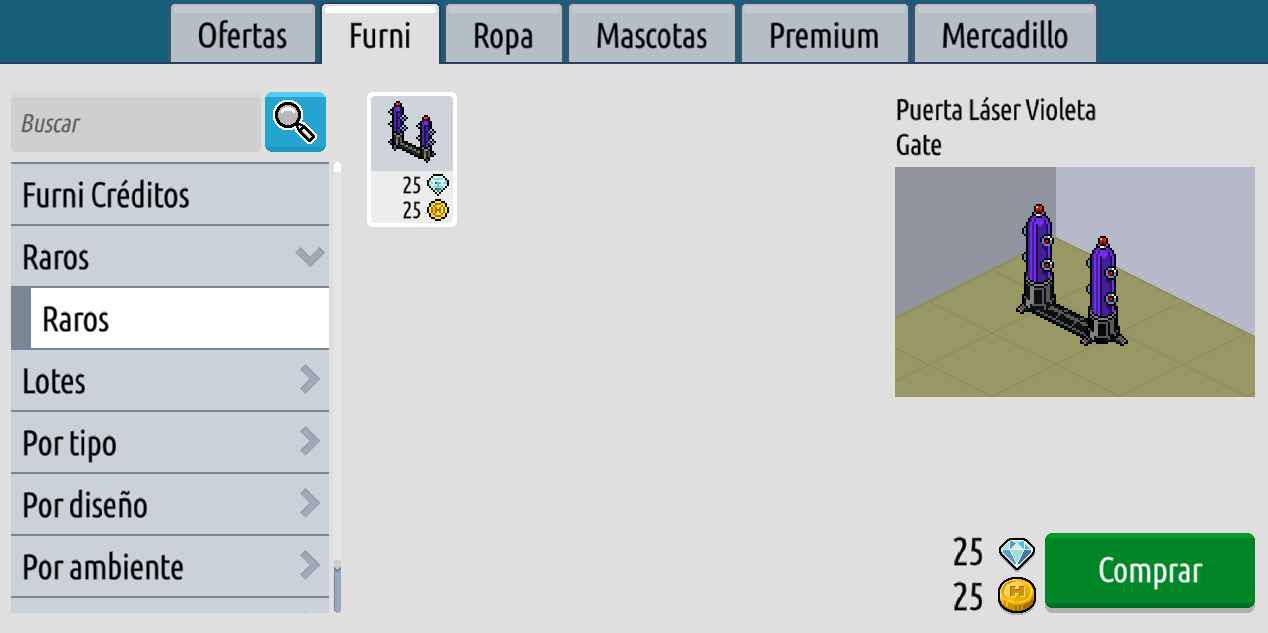Select the Puerta Láser Violeta item thumbnail
Image resolution: width=1268 pixels, height=633 pixels.
pos(412,134)
